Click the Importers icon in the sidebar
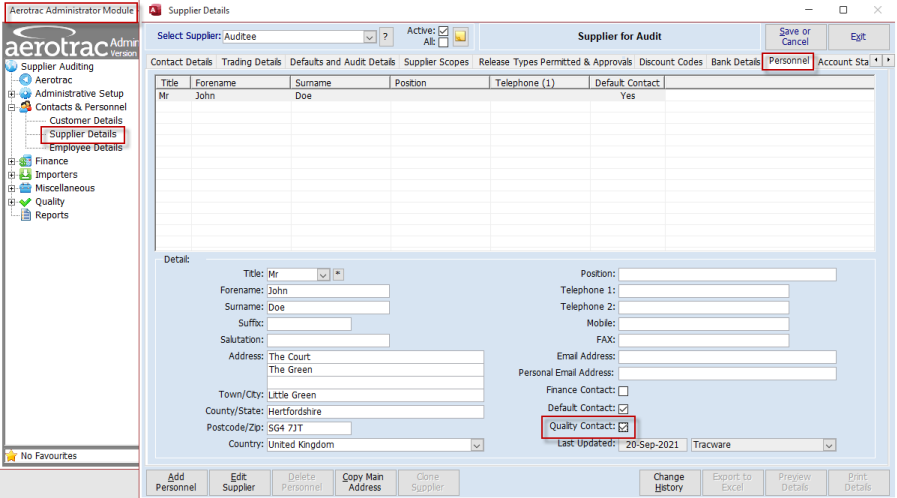897x498 pixels. (x=26, y=175)
